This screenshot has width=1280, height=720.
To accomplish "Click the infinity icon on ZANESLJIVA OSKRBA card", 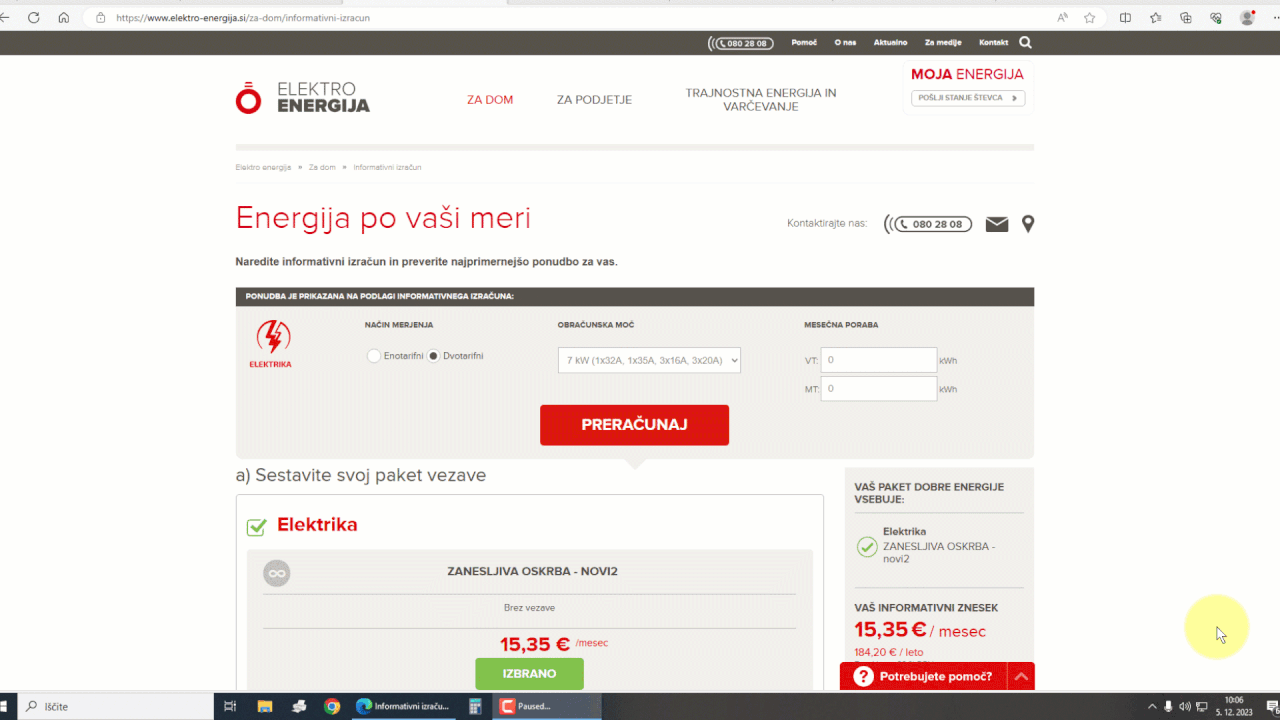I will (x=276, y=573).
